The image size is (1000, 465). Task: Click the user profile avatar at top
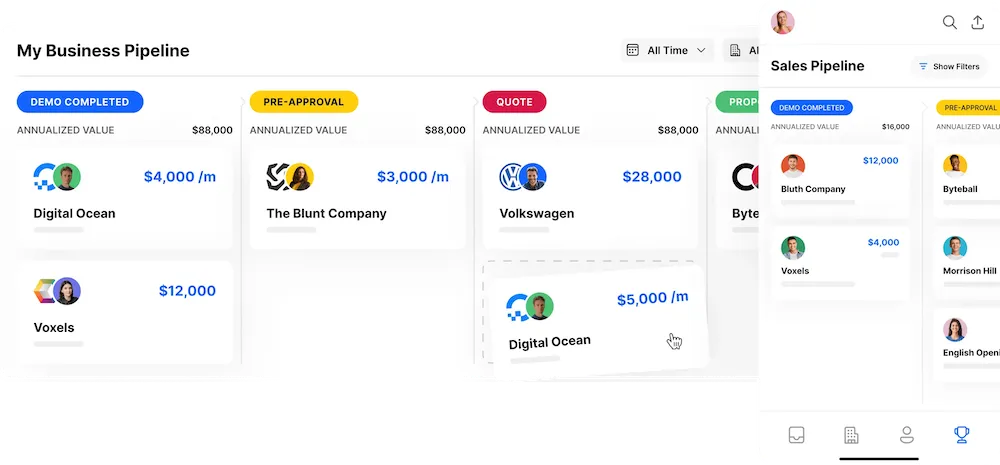(783, 22)
